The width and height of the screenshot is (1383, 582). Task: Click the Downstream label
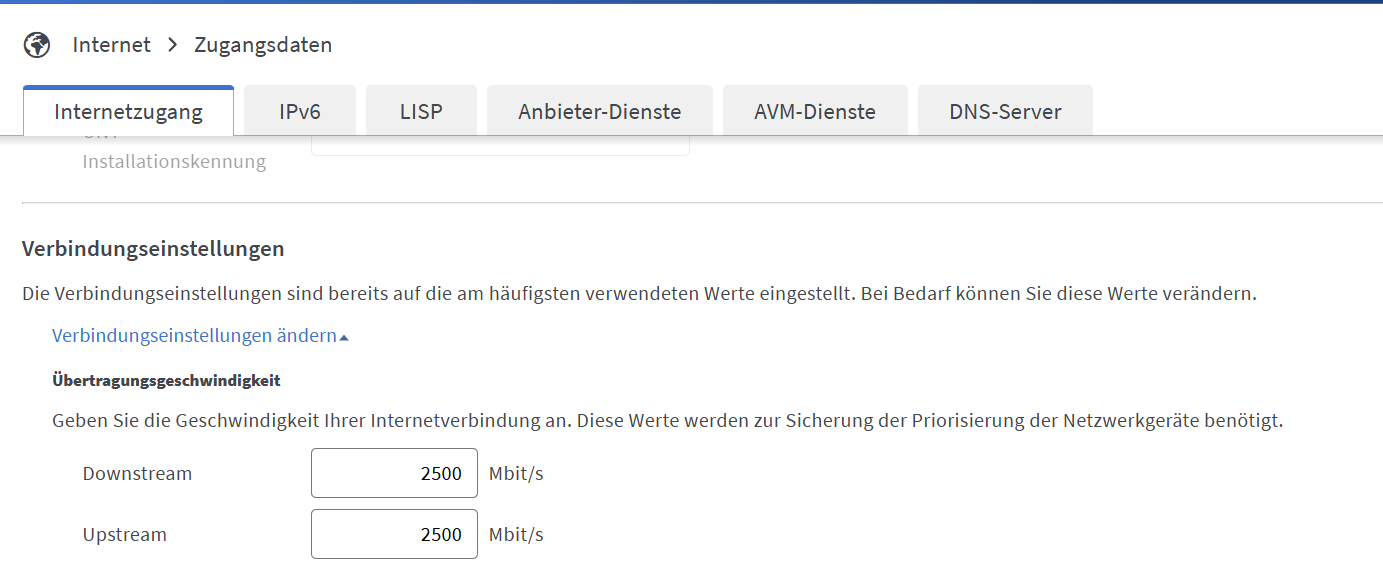tap(137, 473)
